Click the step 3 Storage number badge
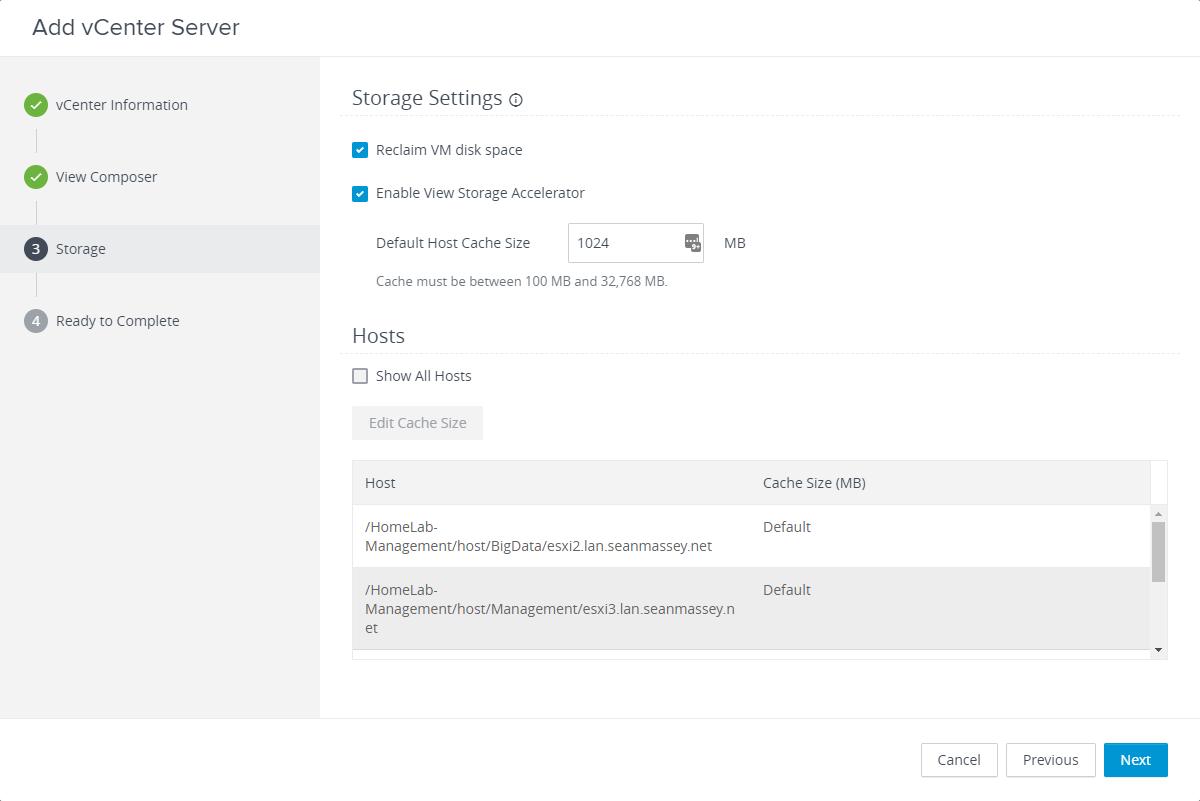Image resolution: width=1200 pixels, height=801 pixels. (x=36, y=249)
